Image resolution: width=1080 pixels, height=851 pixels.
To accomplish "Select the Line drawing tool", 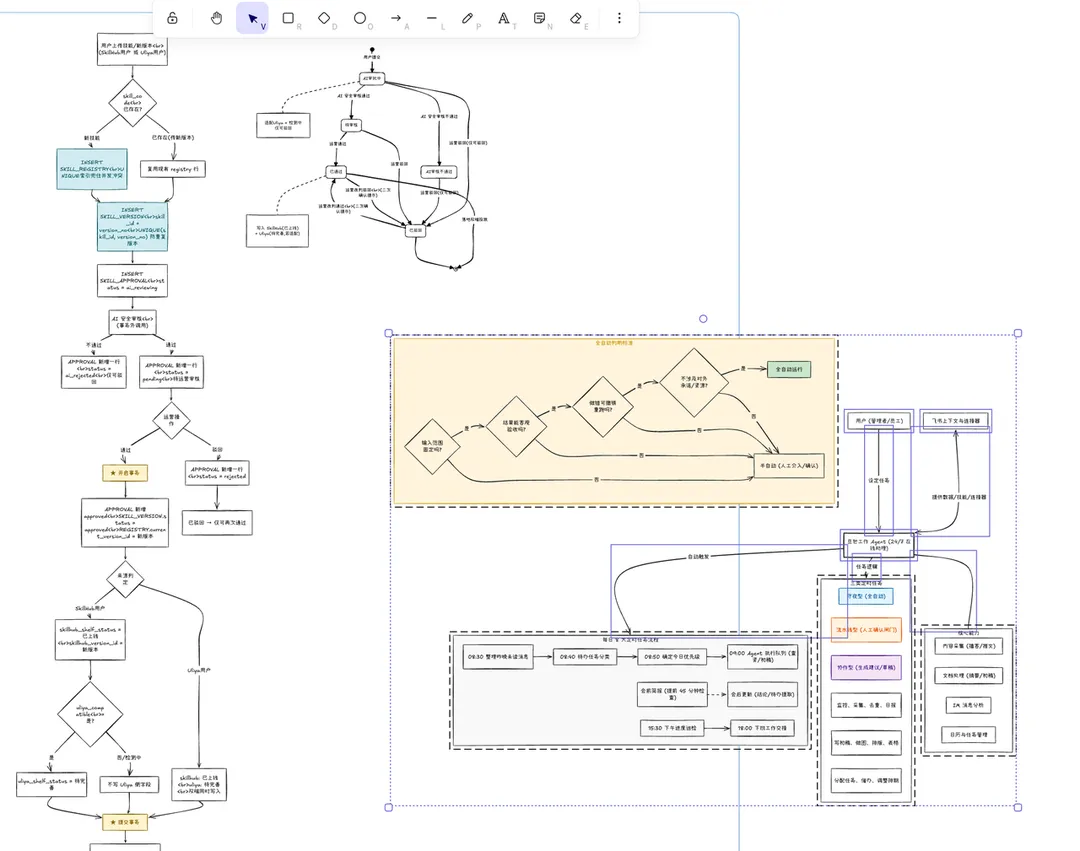I will (x=431, y=18).
